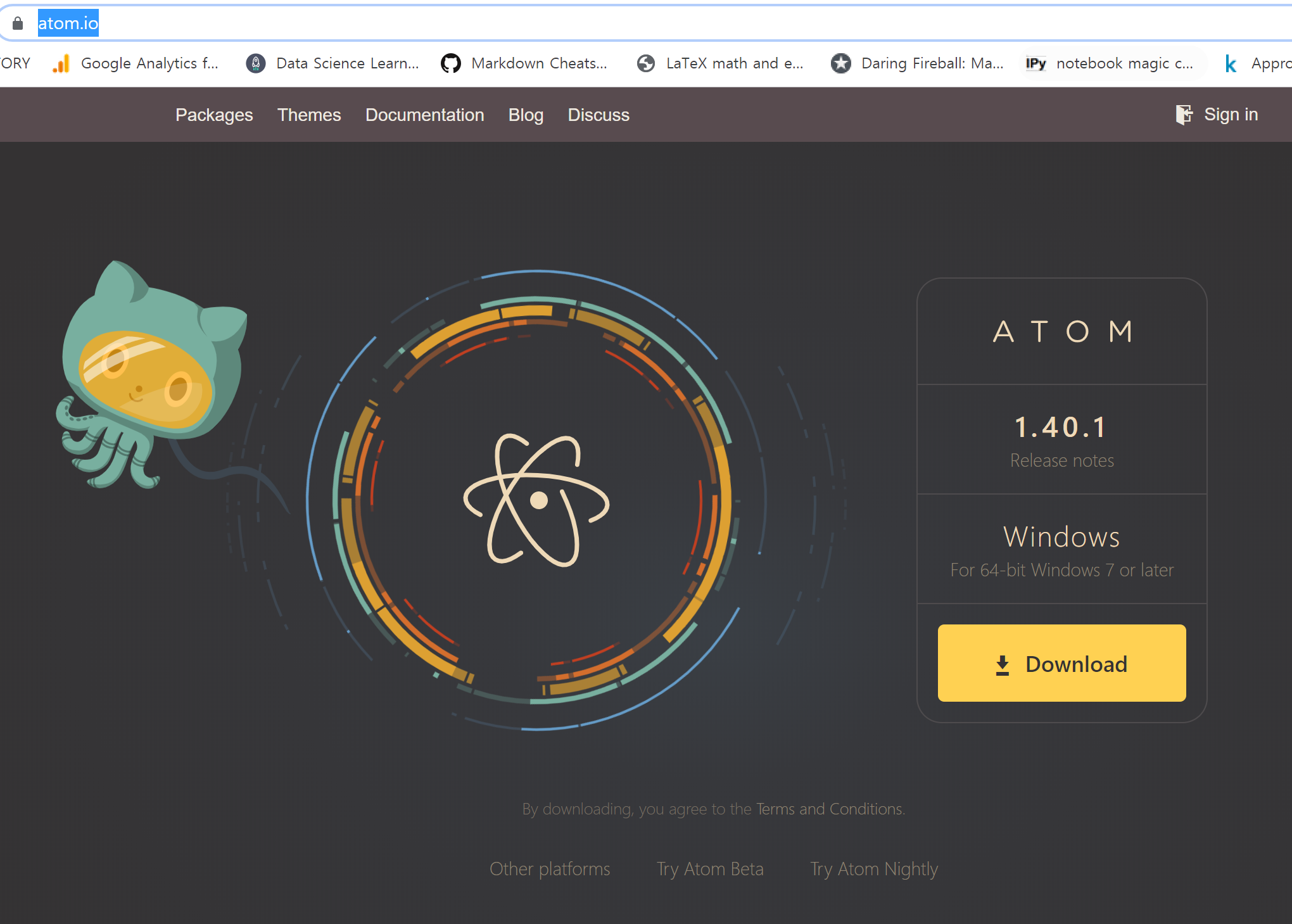Open the Terms and Conditions link

click(830, 809)
